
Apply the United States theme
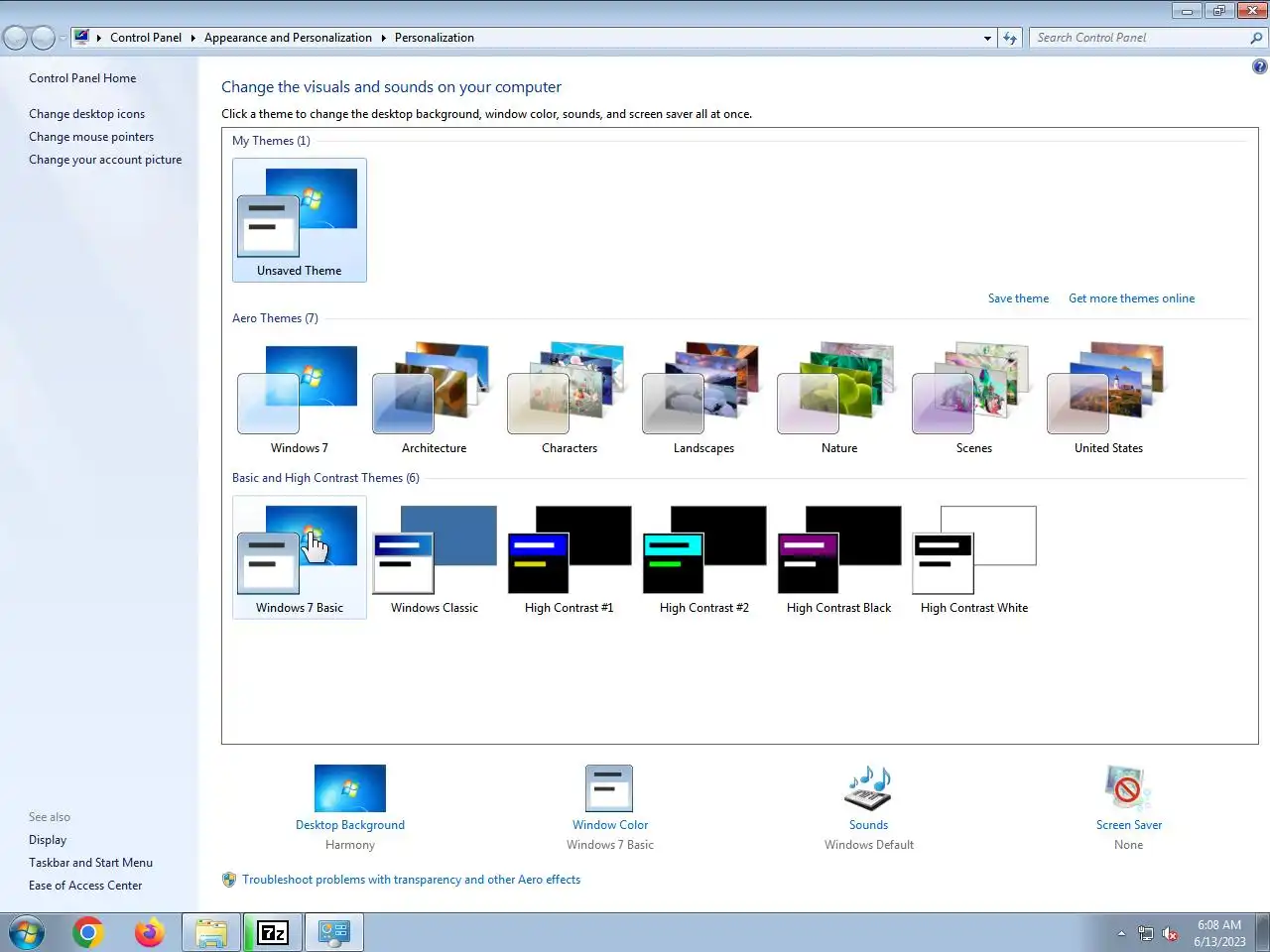(x=1108, y=399)
